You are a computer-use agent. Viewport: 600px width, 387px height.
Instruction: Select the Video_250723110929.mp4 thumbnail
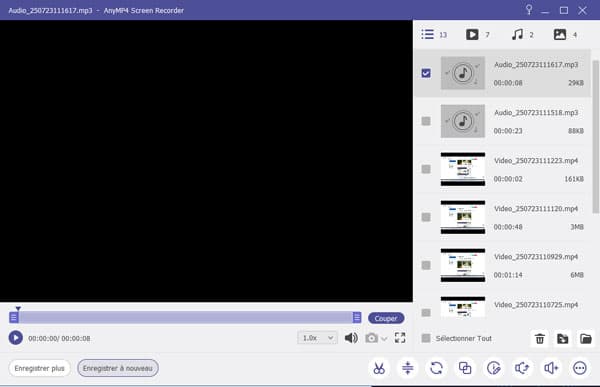pos(463,265)
